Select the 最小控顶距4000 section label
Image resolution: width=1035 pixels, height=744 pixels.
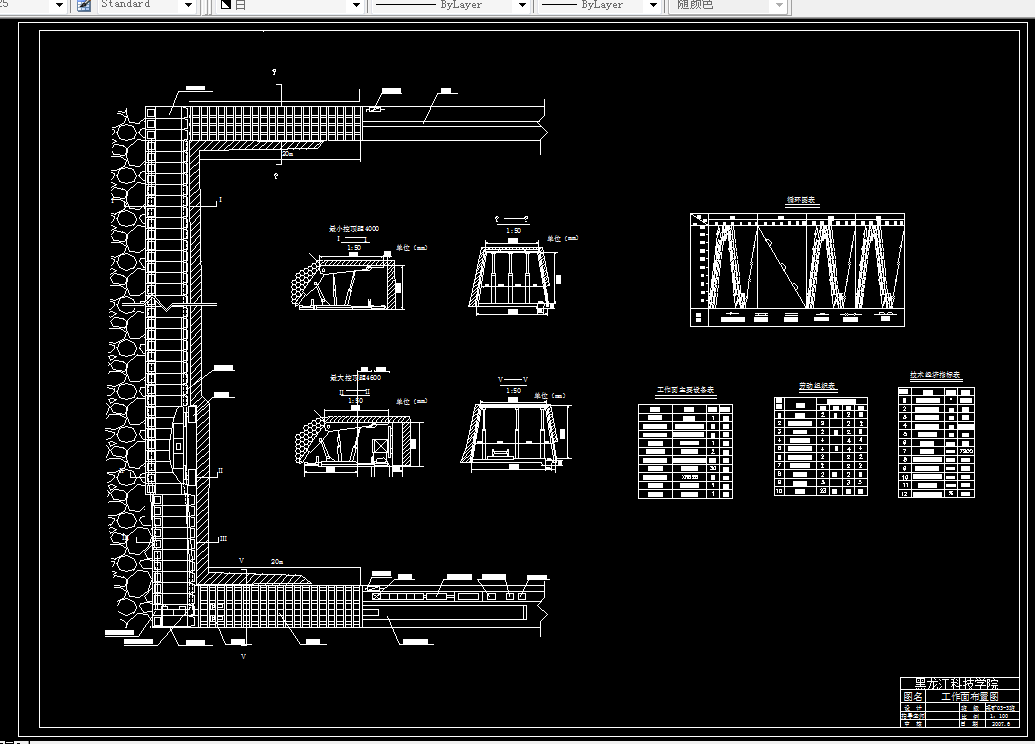[x=354, y=228]
